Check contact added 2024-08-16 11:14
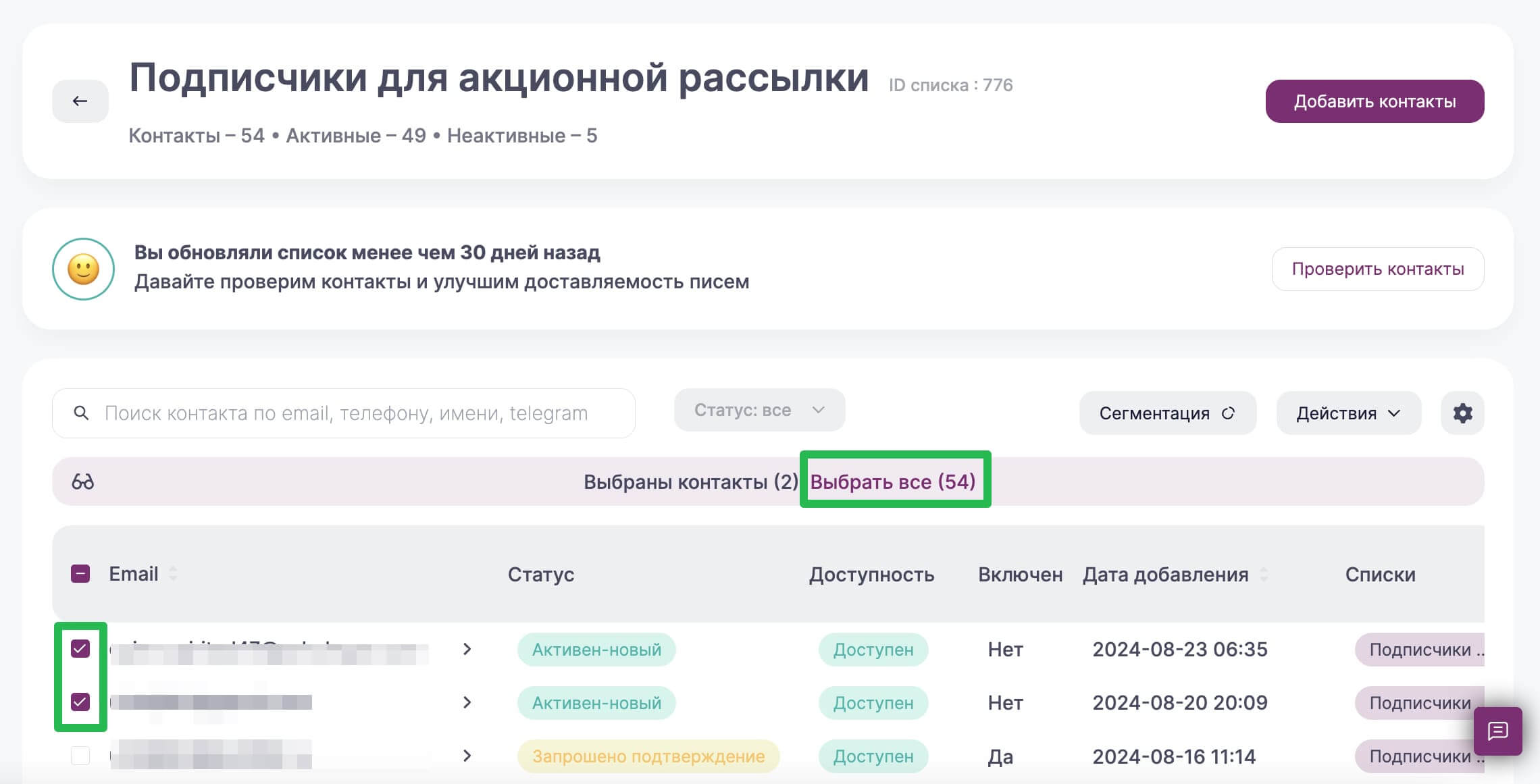The height and width of the screenshot is (784, 1540). tap(80, 756)
